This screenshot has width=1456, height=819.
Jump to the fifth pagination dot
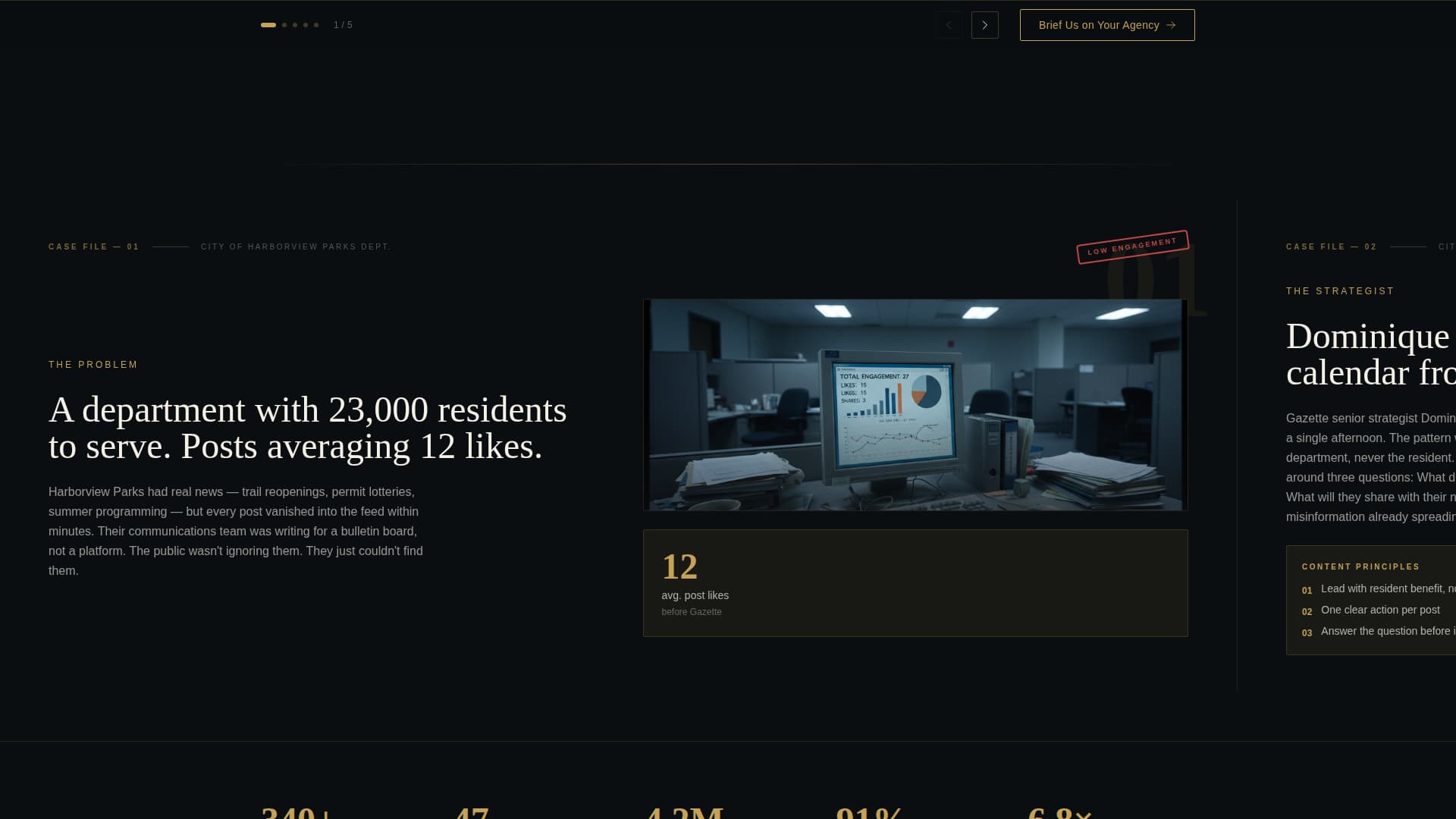pyautogui.click(x=316, y=25)
